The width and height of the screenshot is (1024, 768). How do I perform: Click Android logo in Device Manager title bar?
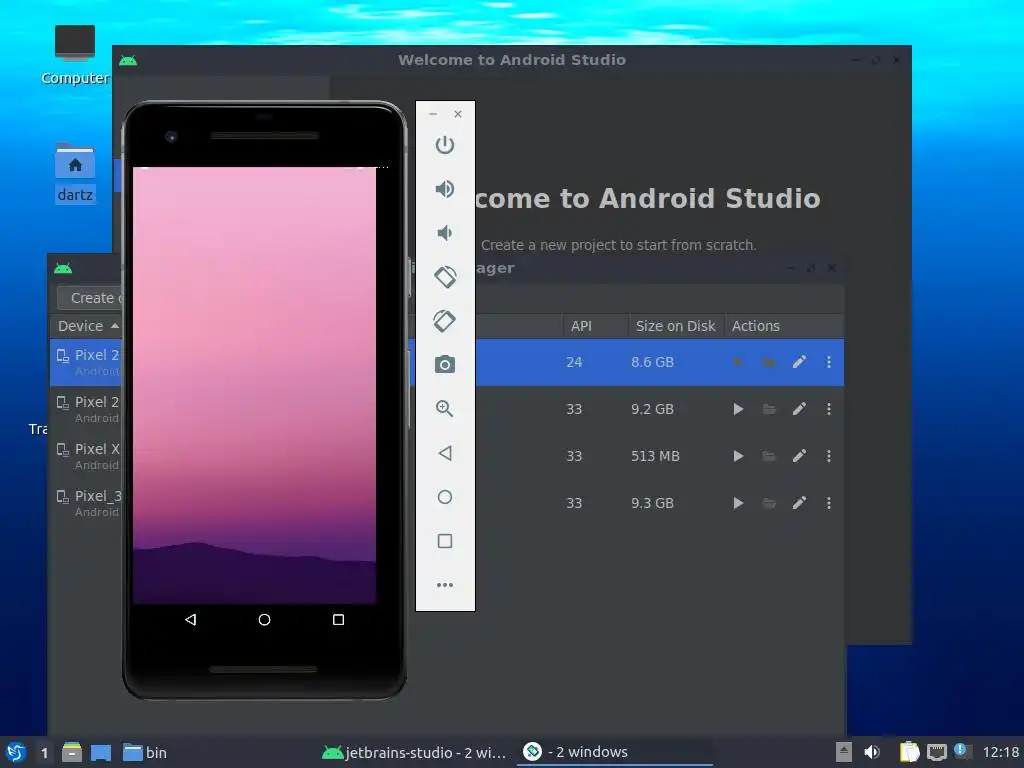63,268
